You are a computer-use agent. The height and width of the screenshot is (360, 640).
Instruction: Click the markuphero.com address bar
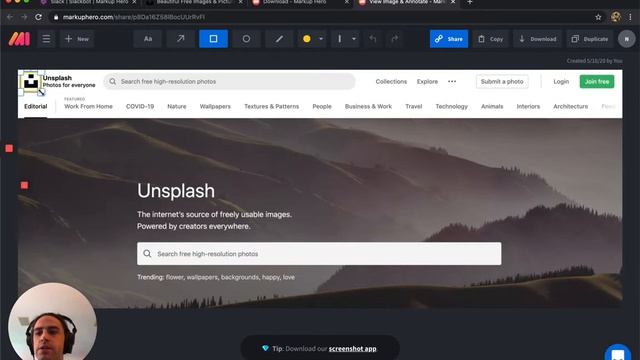click(x=327, y=17)
